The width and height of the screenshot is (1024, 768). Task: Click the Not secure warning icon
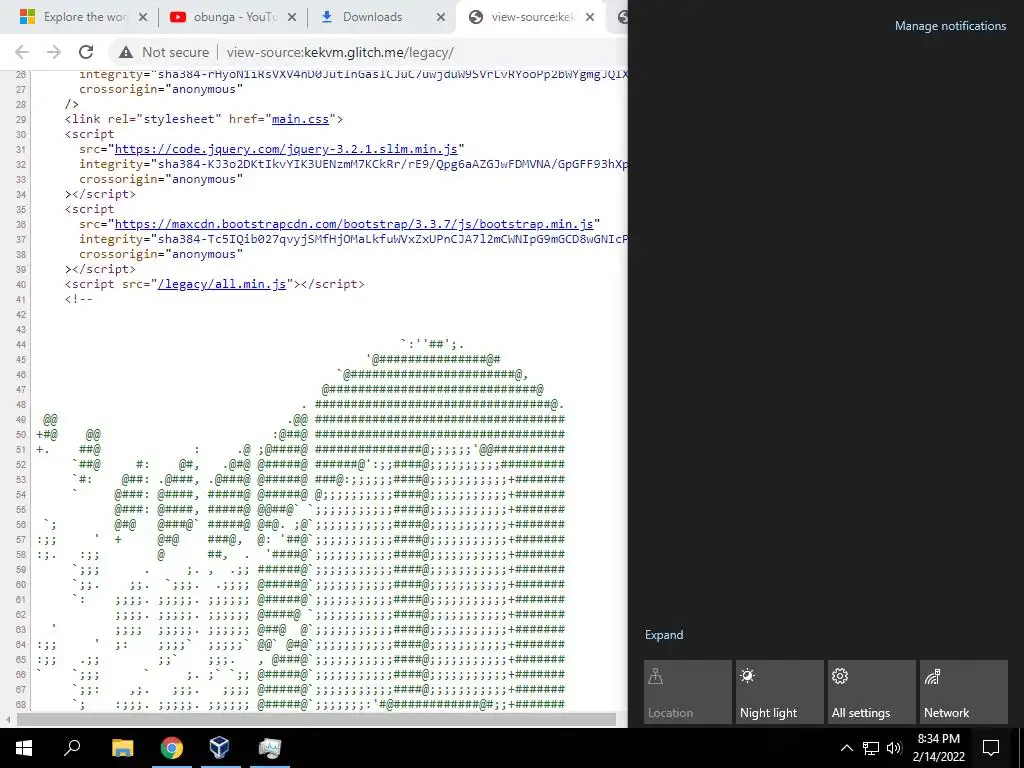[x=126, y=52]
